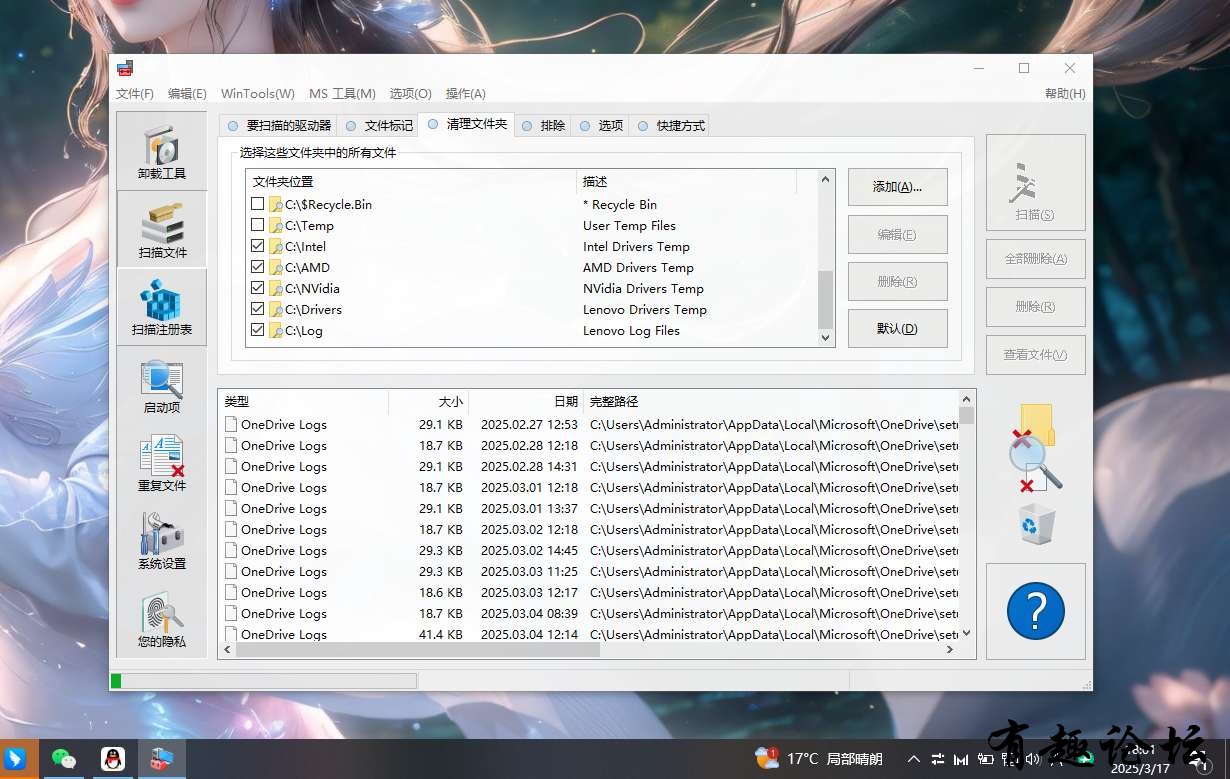Open the 编辑(E) menu
Screen dimensions: 1230x779
(187, 93)
